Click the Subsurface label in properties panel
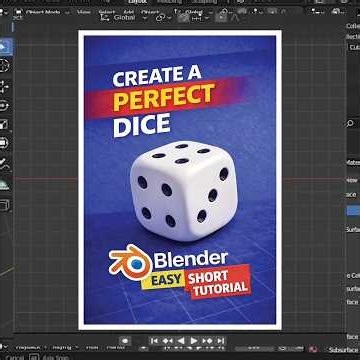360x360 pixels. (x=344, y=350)
